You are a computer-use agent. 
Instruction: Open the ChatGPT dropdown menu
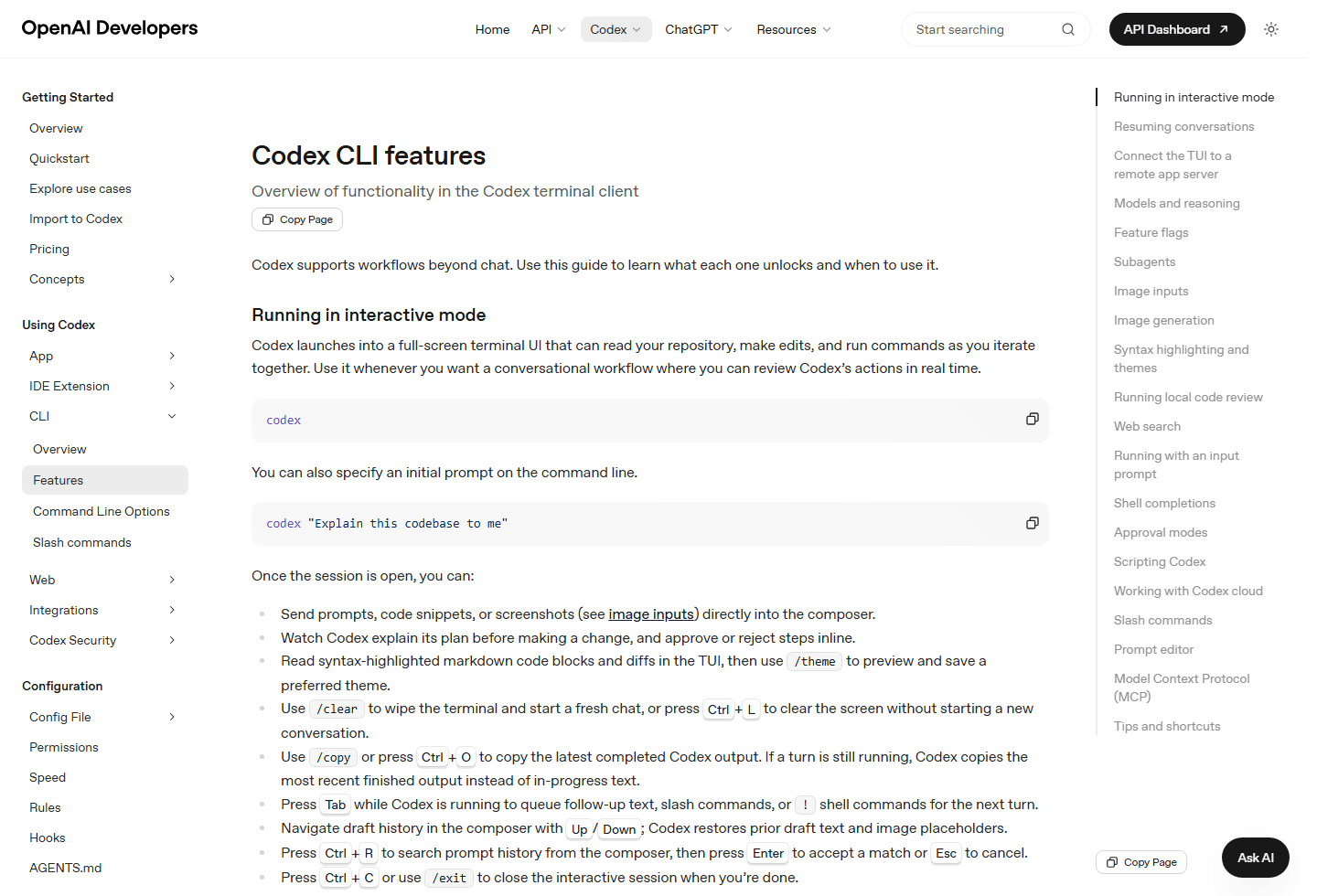[699, 29]
